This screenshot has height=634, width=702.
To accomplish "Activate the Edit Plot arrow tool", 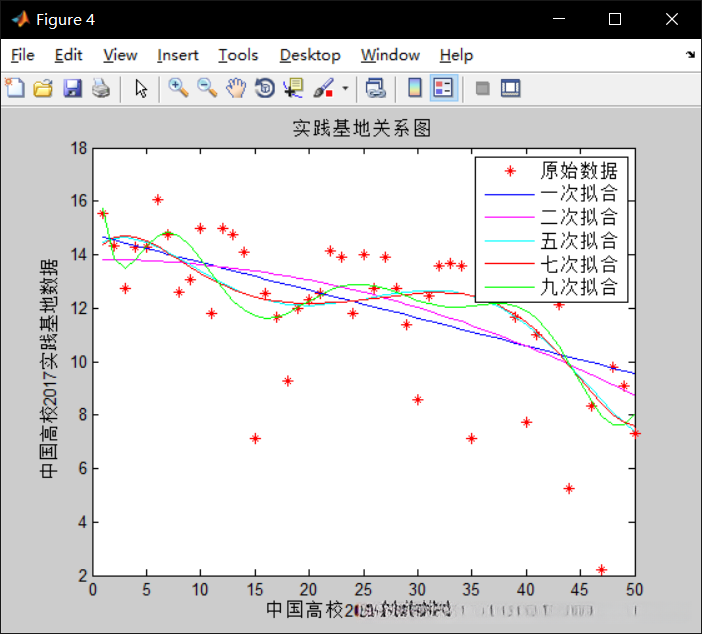I will pyautogui.click(x=141, y=88).
